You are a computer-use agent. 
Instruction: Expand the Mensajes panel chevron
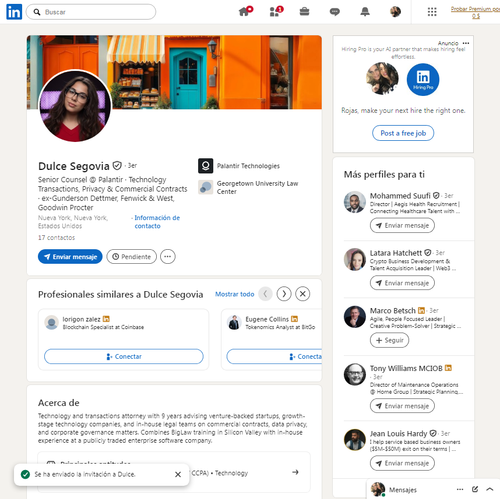point(490,489)
